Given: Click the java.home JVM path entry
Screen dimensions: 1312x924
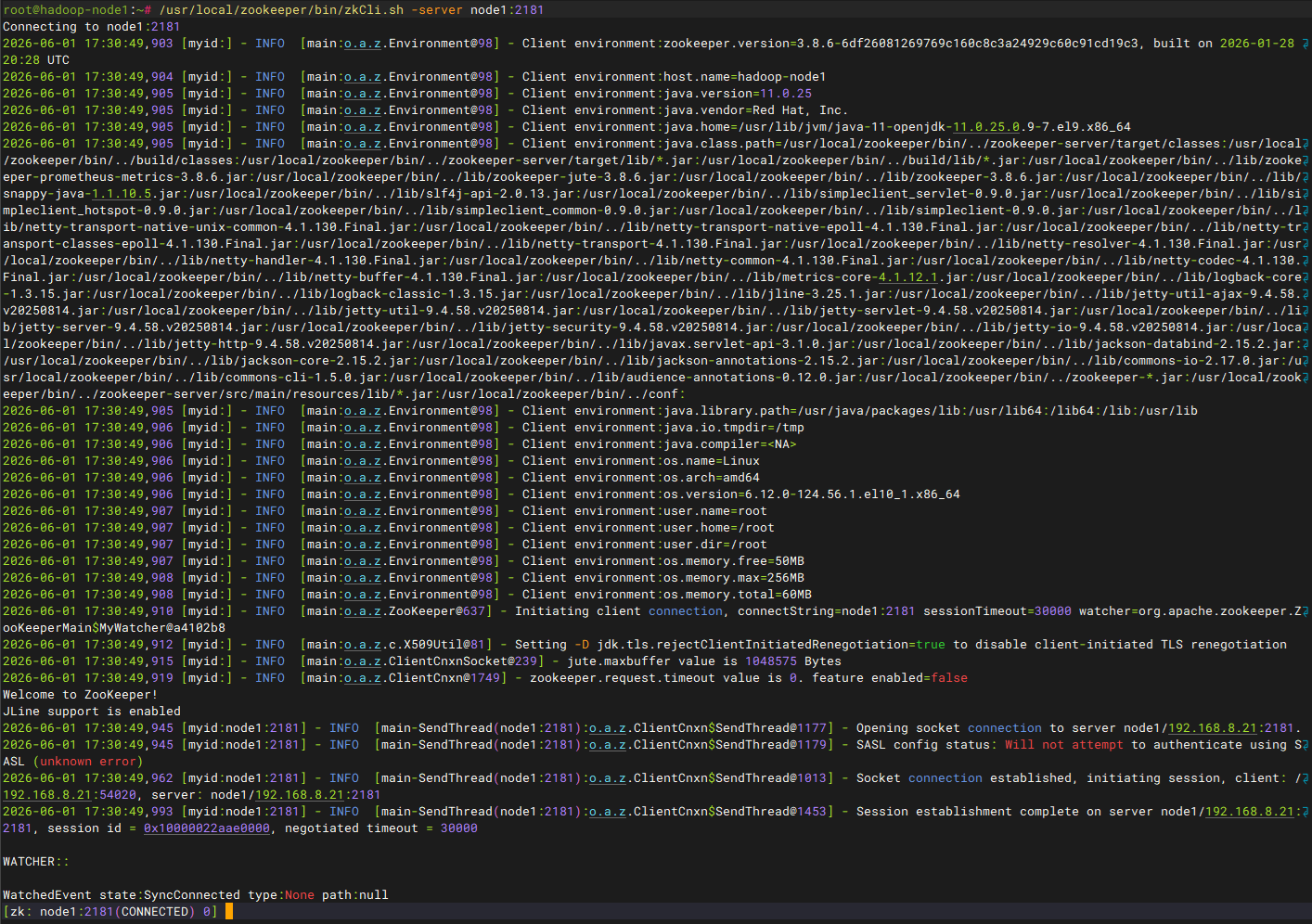Looking at the screenshot, I should pyautogui.click(x=897, y=127).
